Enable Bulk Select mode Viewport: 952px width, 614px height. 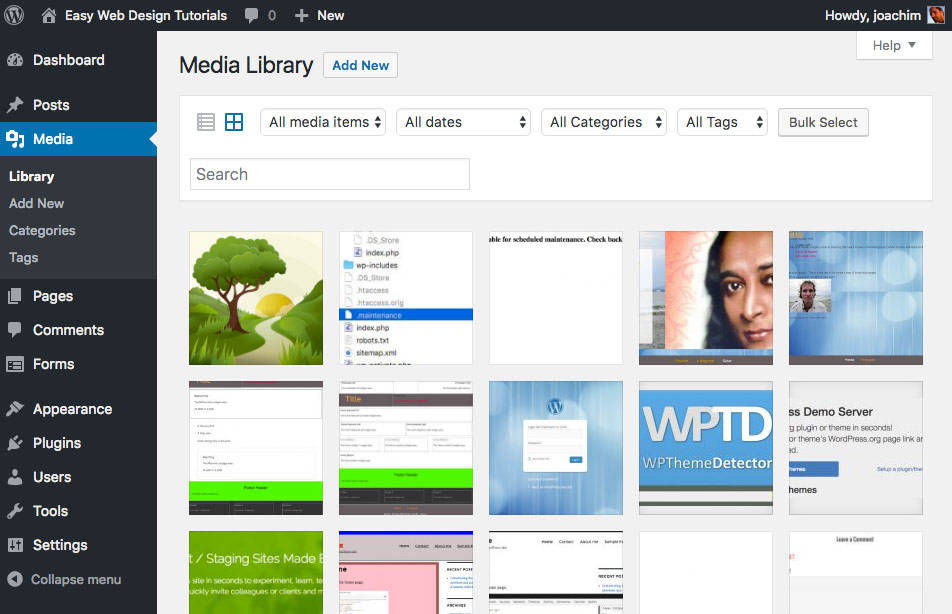point(823,121)
